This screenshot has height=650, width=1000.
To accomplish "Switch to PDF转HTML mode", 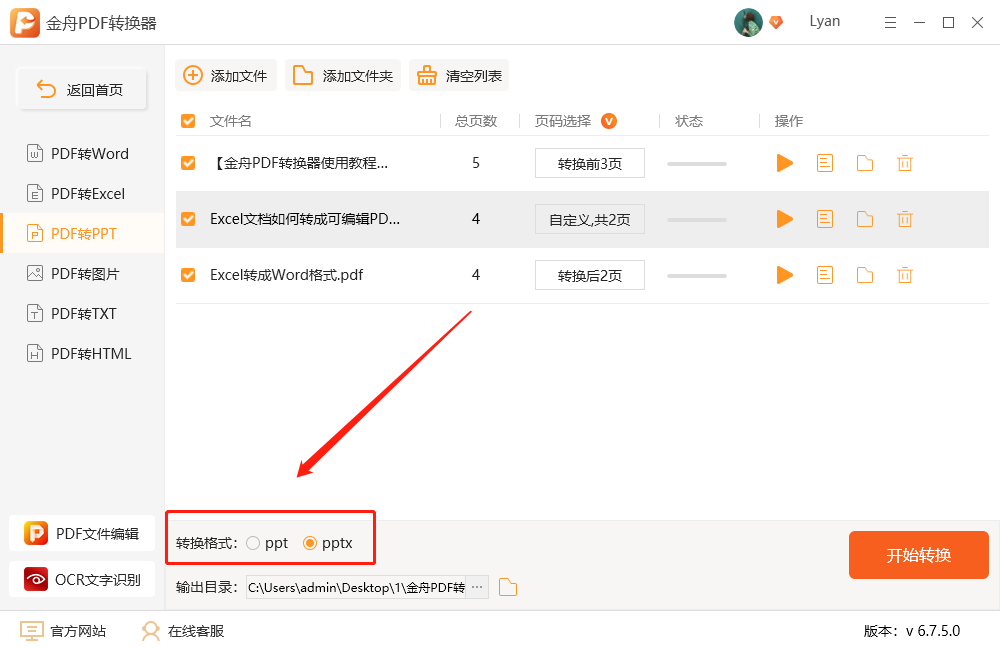I will click(82, 353).
